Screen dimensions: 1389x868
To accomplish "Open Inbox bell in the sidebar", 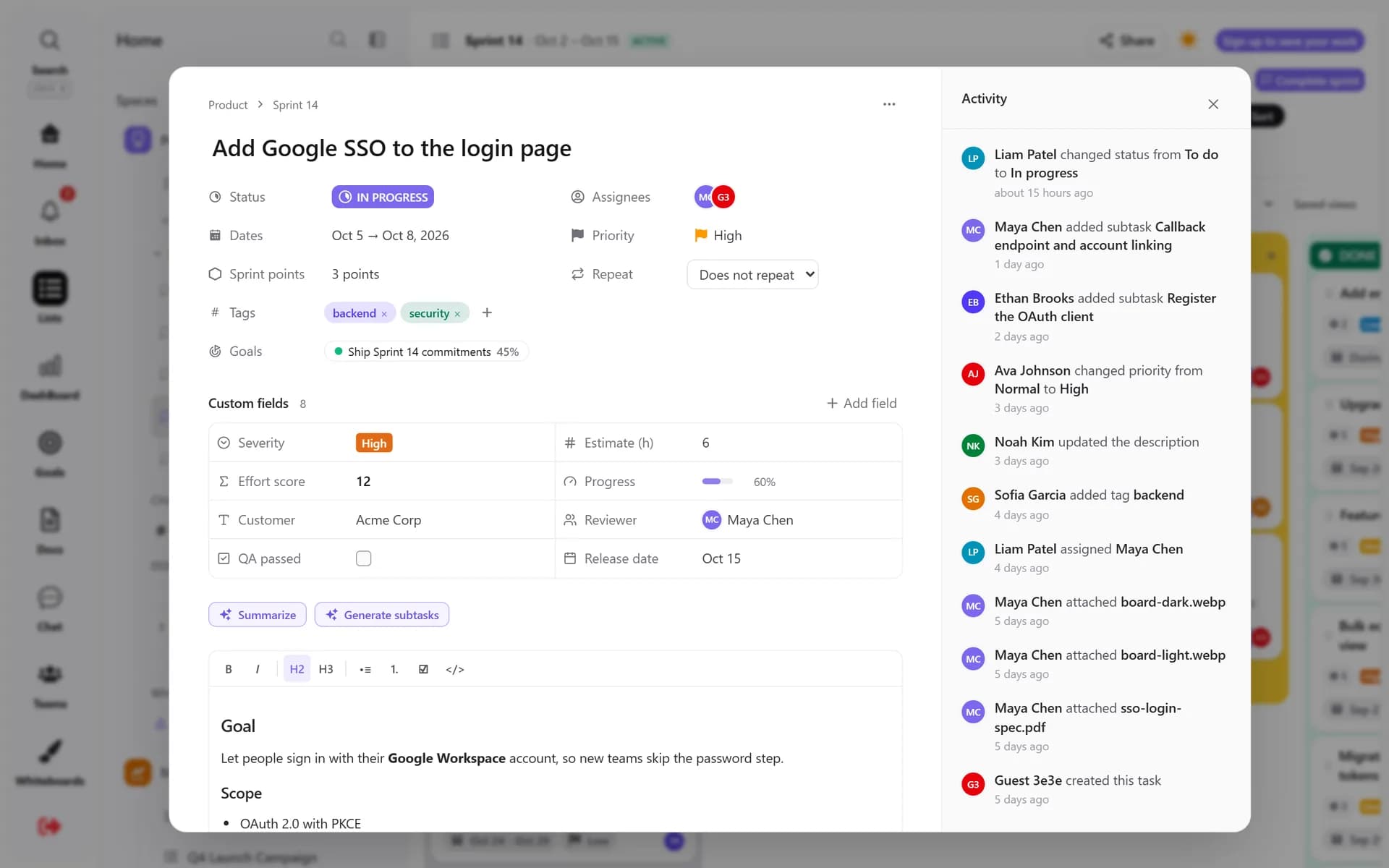I will tap(49, 221).
